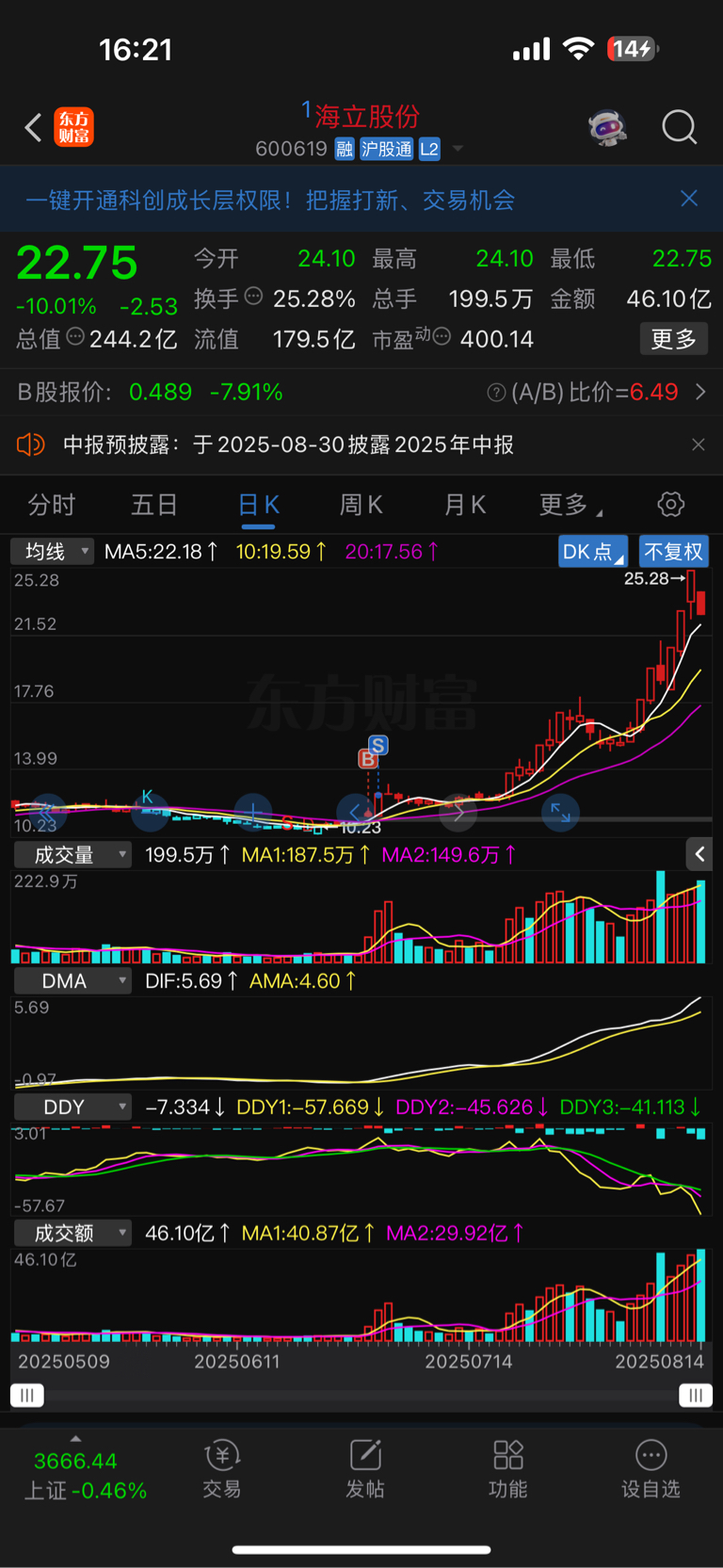Tap the DDY1:-57.669 value
Viewport: 723px width, 1568px height.
point(310,1107)
